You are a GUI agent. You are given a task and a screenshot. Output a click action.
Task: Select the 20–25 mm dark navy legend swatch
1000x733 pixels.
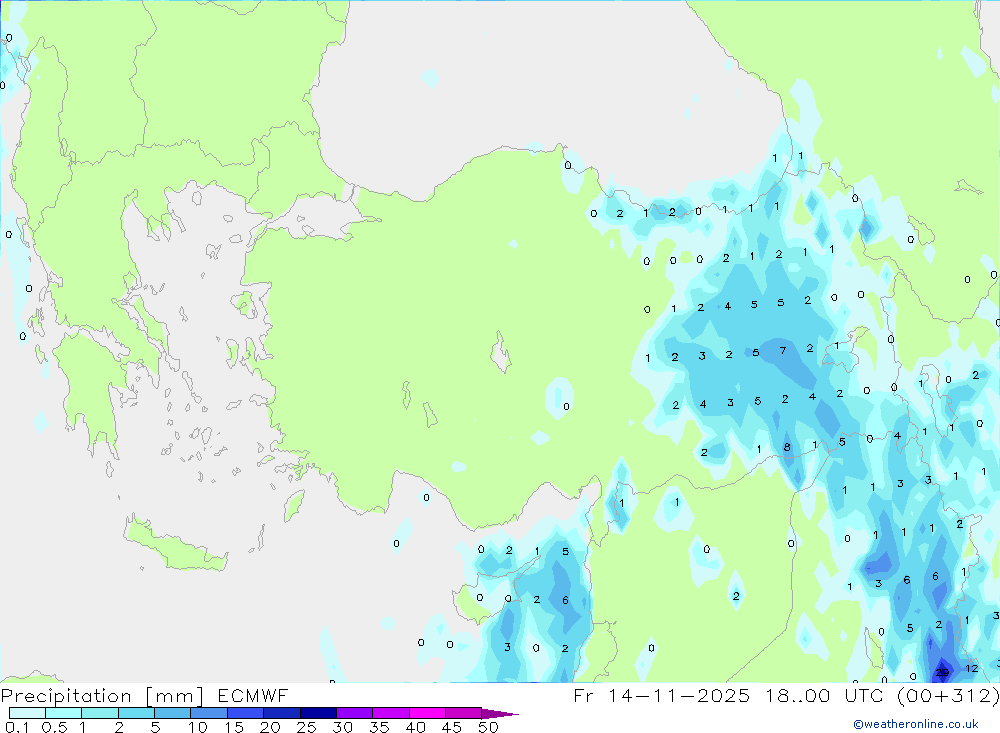pos(281,713)
